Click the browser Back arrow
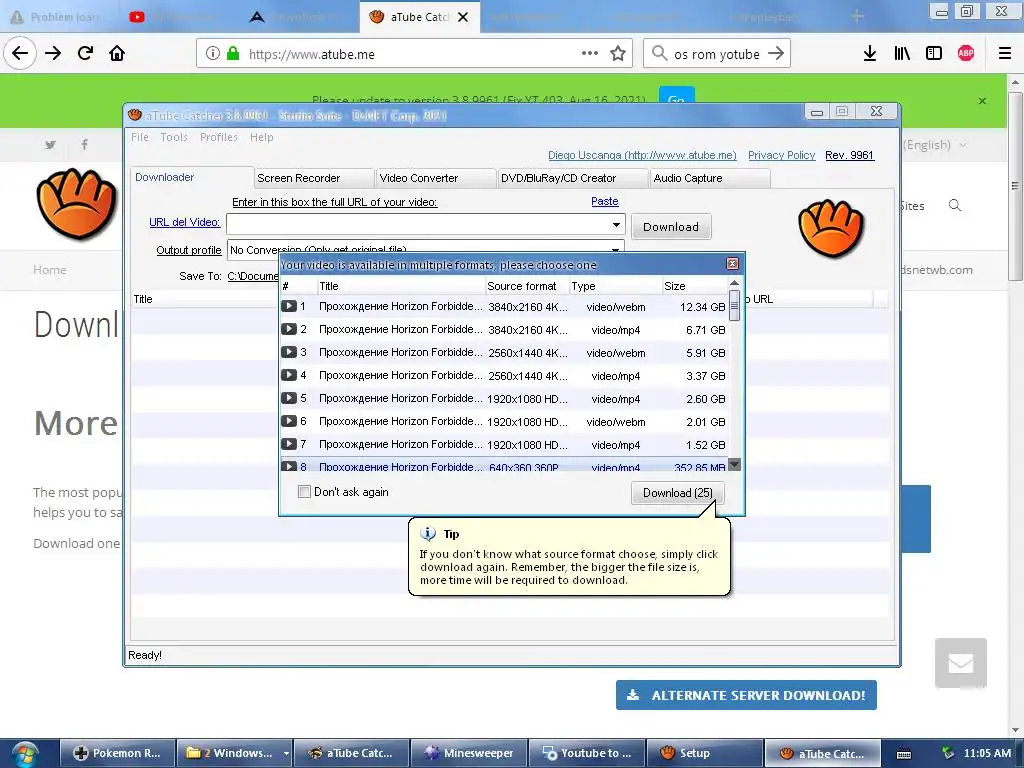The width and height of the screenshot is (1024, 768). tap(20, 53)
